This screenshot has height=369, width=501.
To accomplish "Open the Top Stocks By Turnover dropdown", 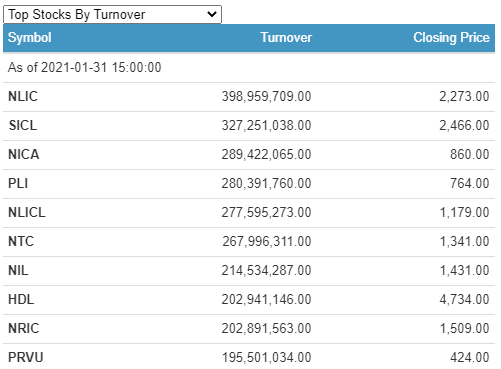I will 112,14.
